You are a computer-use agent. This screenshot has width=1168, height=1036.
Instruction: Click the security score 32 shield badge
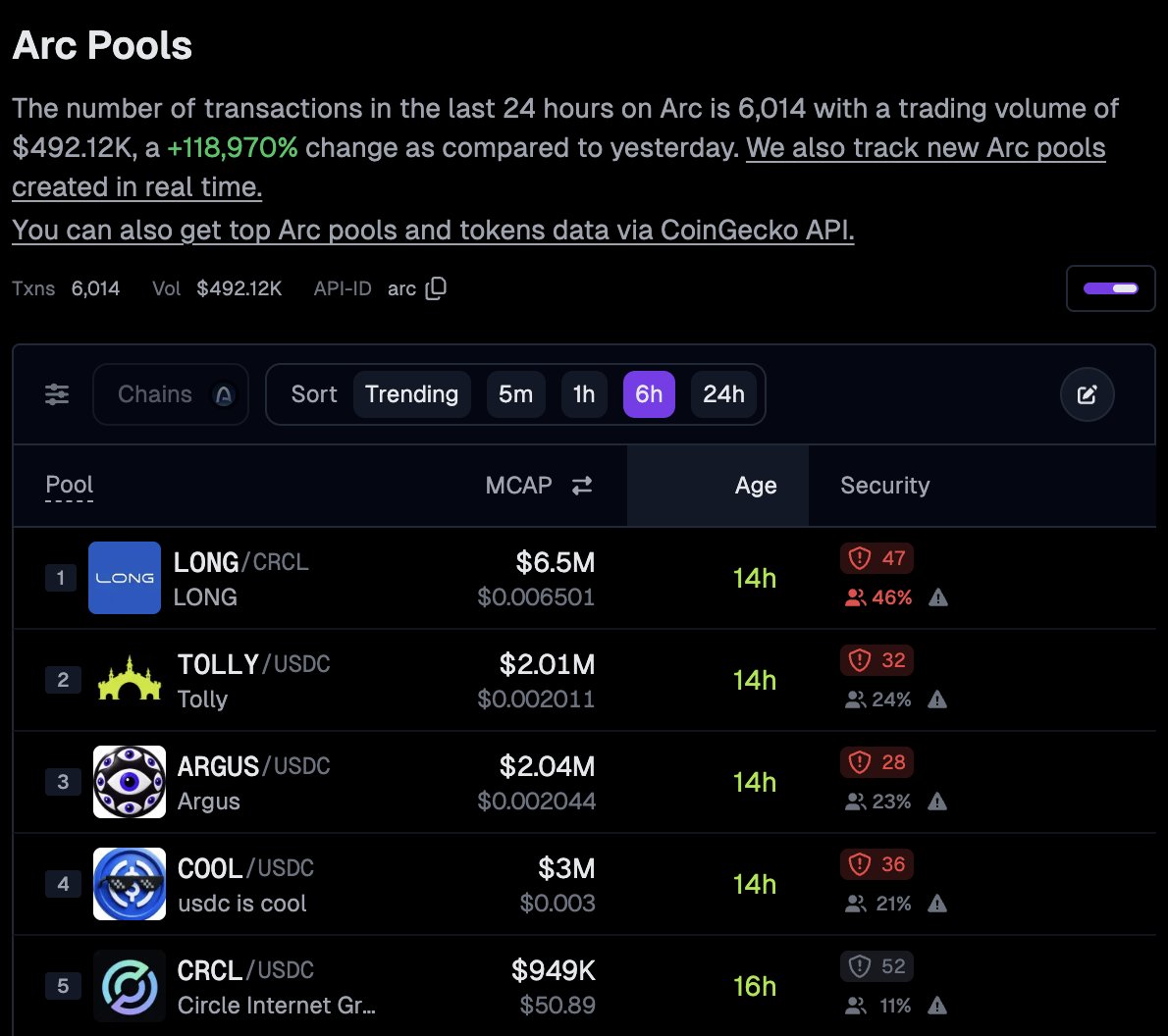coord(876,660)
